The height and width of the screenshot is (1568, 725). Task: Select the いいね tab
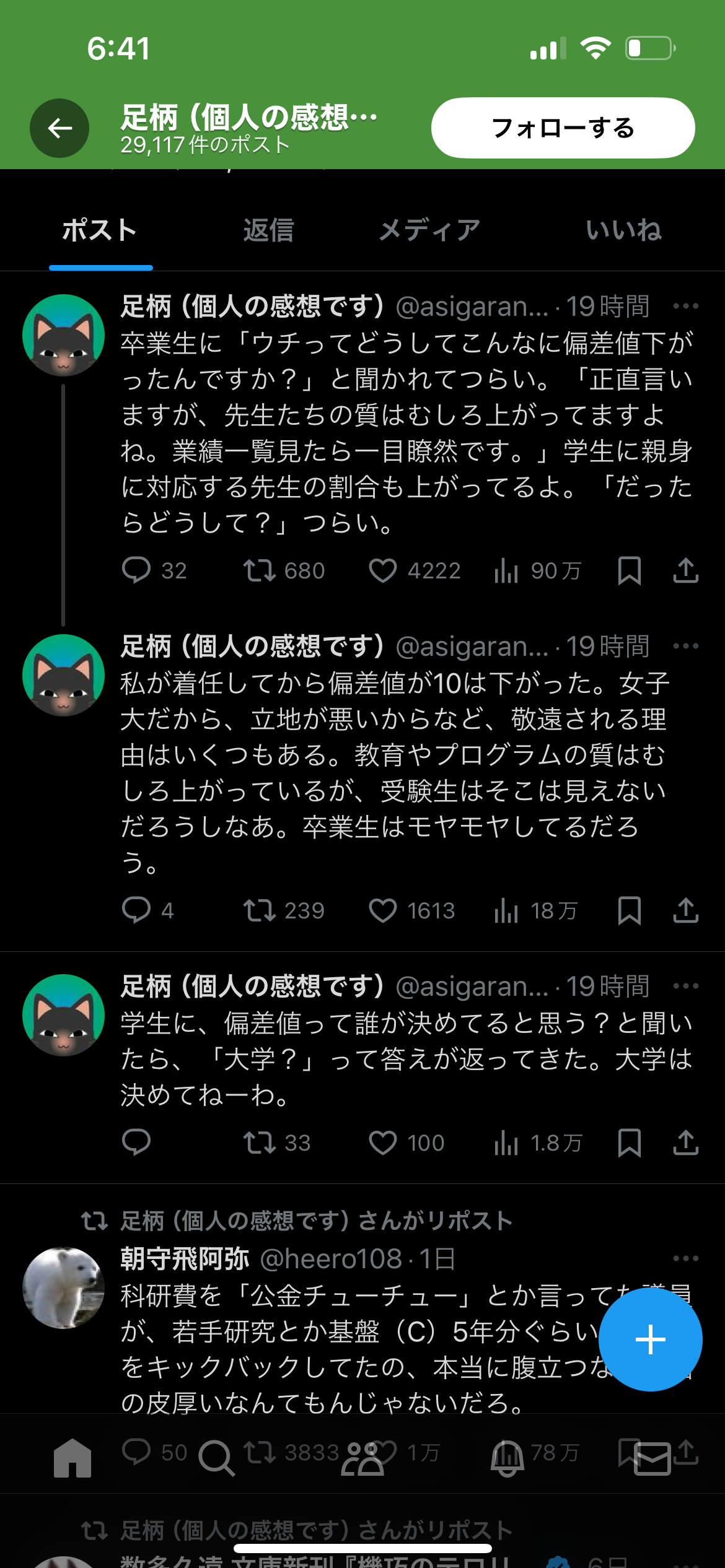pyautogui.click(x=623, y=230)
